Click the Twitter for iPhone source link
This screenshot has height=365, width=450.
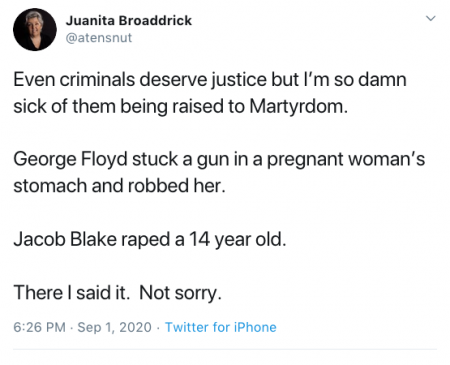point(221,327)
